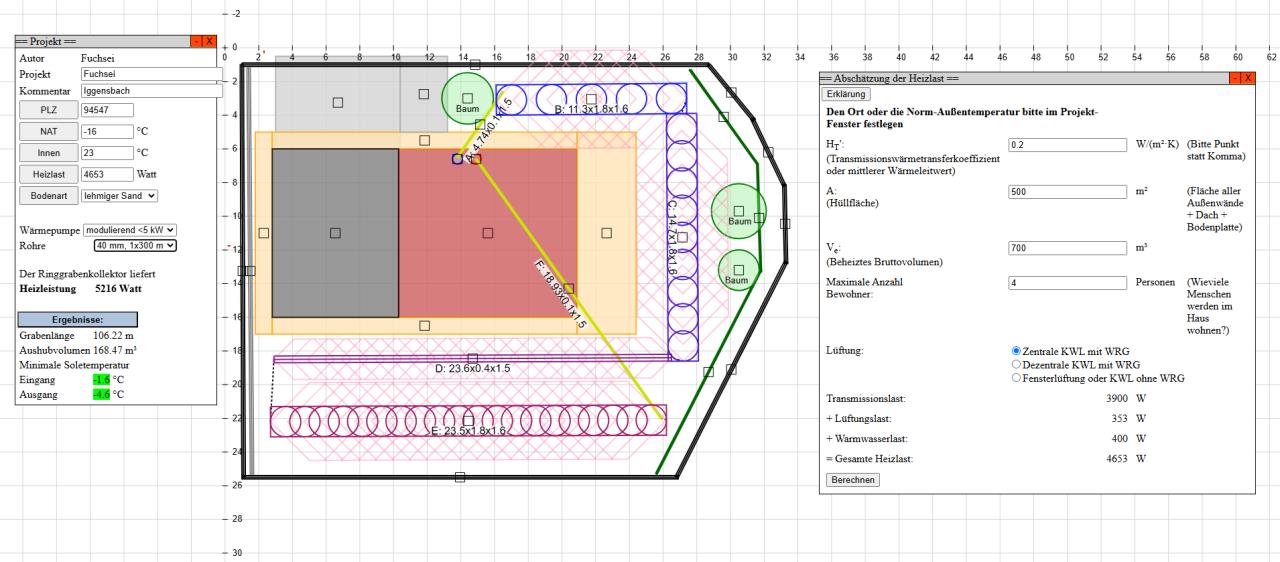Click the green Eingang temperature value
The width and height of the screenshot is (1280, 562).
pyautogui.click(x=101, y=379)
